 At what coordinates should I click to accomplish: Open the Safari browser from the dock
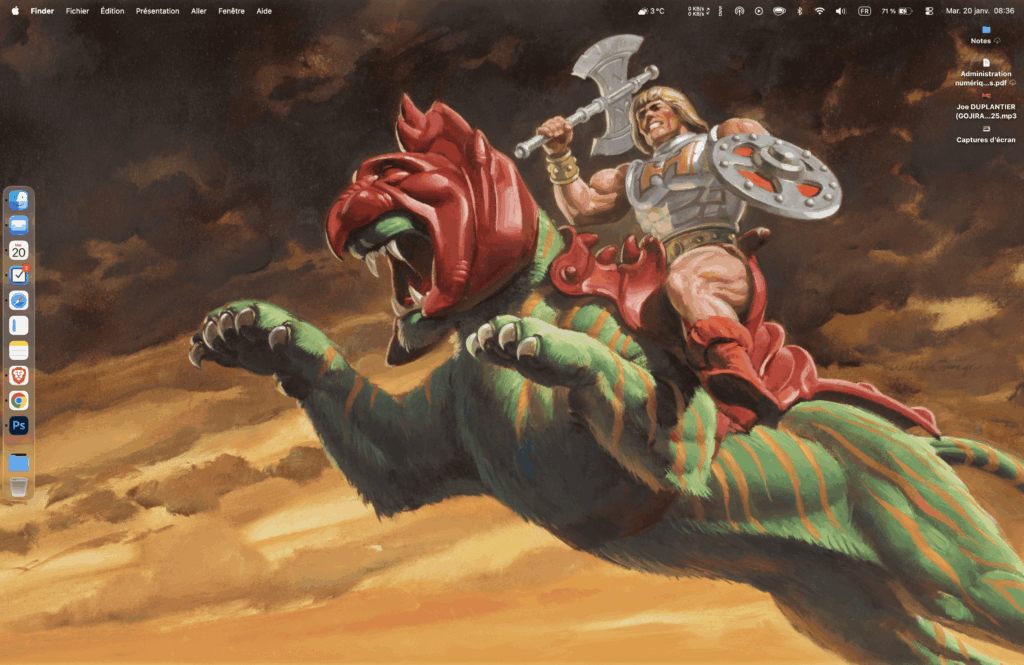pyautogui.click(x=19, y=300)
